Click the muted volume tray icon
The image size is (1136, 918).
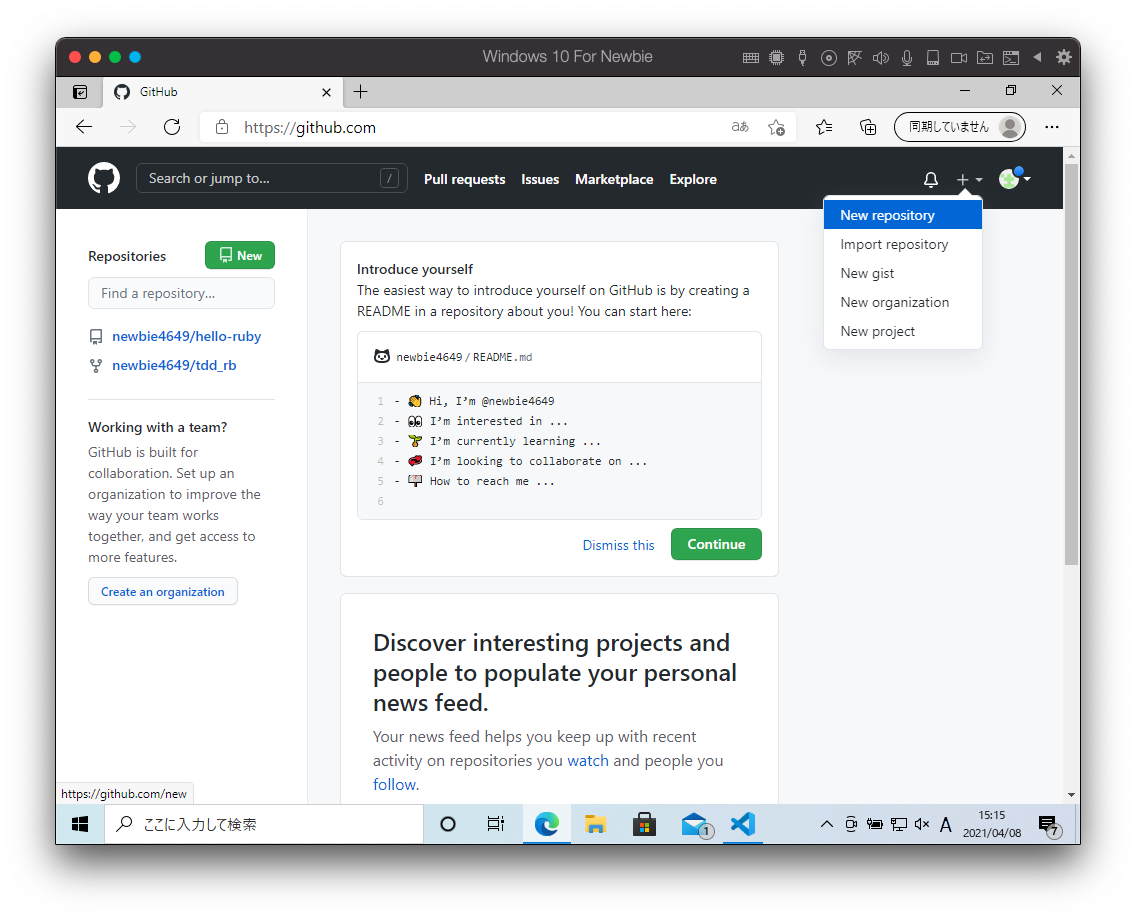[x=922, y=824]
